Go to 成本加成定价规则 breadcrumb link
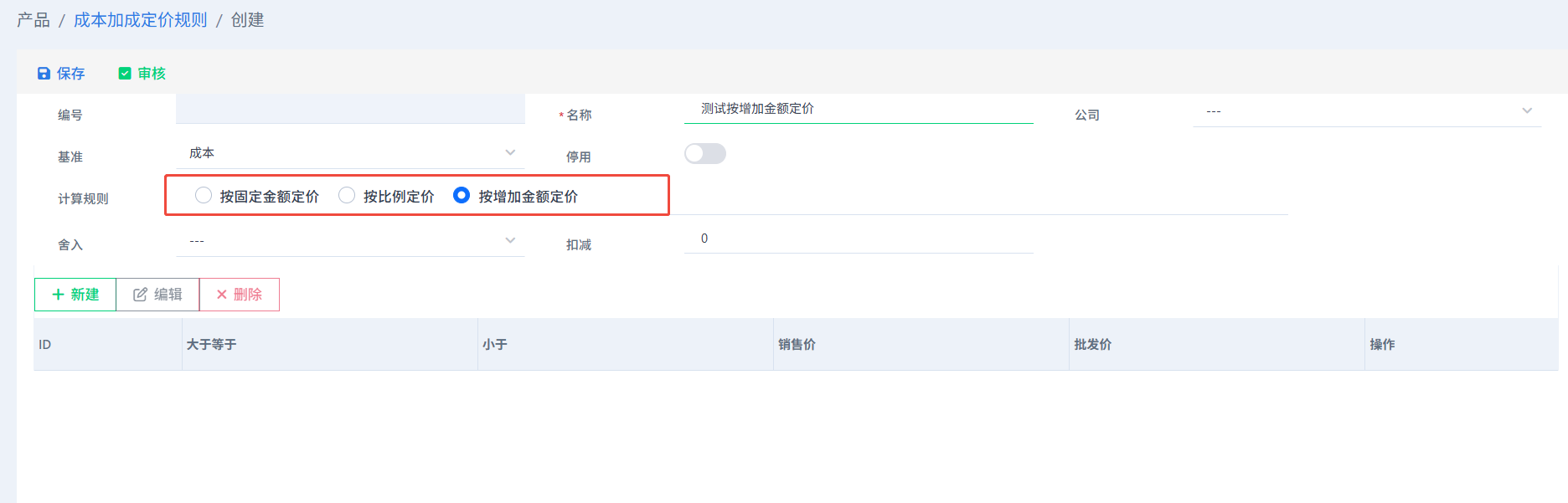 141,20
